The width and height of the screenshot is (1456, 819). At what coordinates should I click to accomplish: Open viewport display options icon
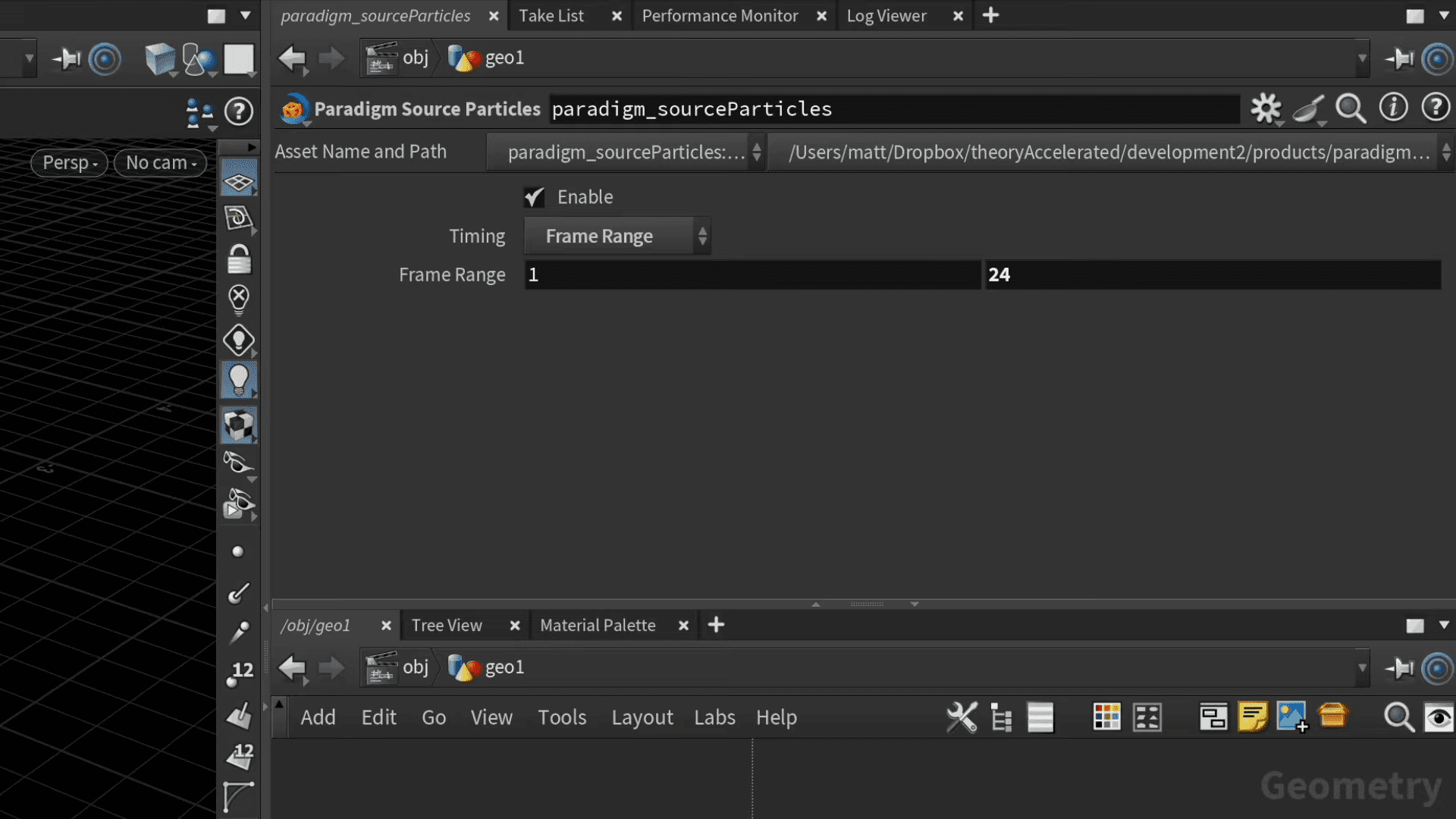coord(199,113)
